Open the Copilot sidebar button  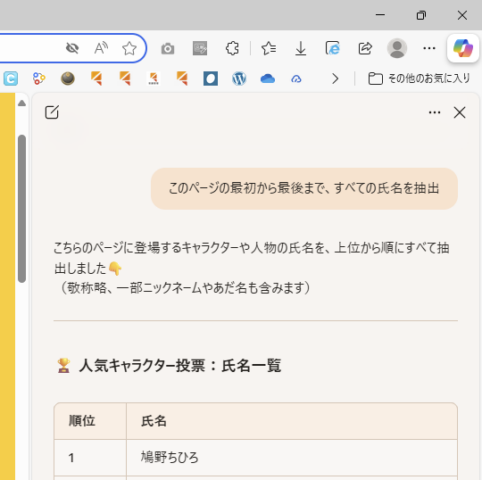463,48
